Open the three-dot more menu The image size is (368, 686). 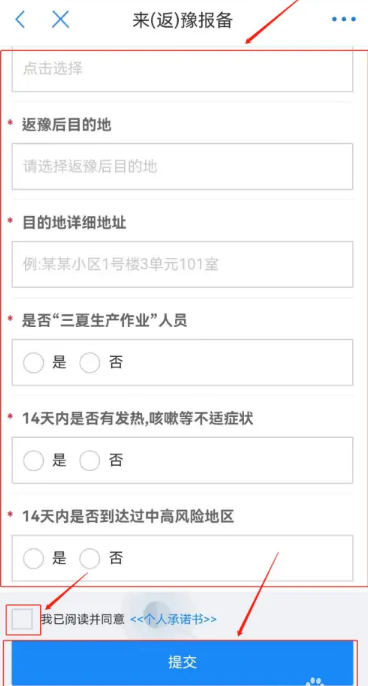click(x=343, y=20)
